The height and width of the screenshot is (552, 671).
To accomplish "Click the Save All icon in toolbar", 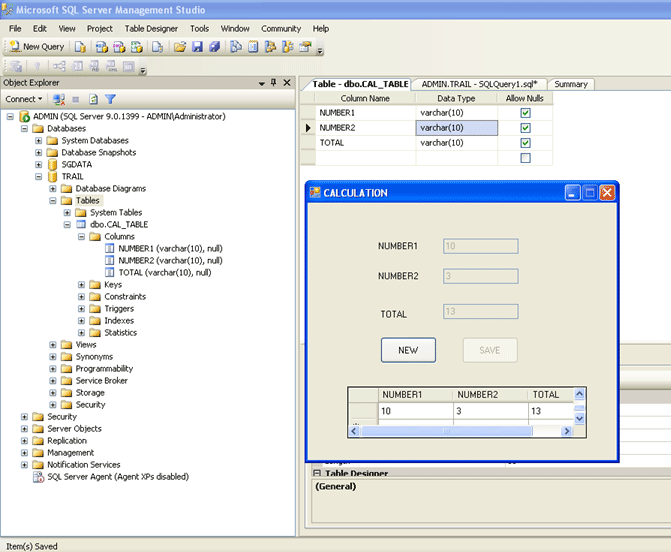I will click(x=214, y=47).
